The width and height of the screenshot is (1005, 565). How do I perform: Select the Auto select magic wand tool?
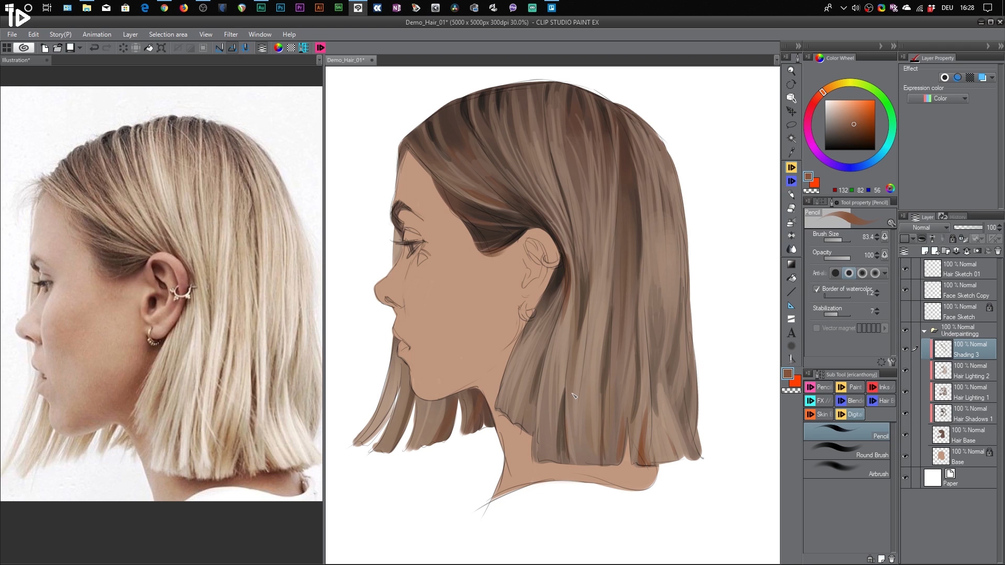coord(792,138)
